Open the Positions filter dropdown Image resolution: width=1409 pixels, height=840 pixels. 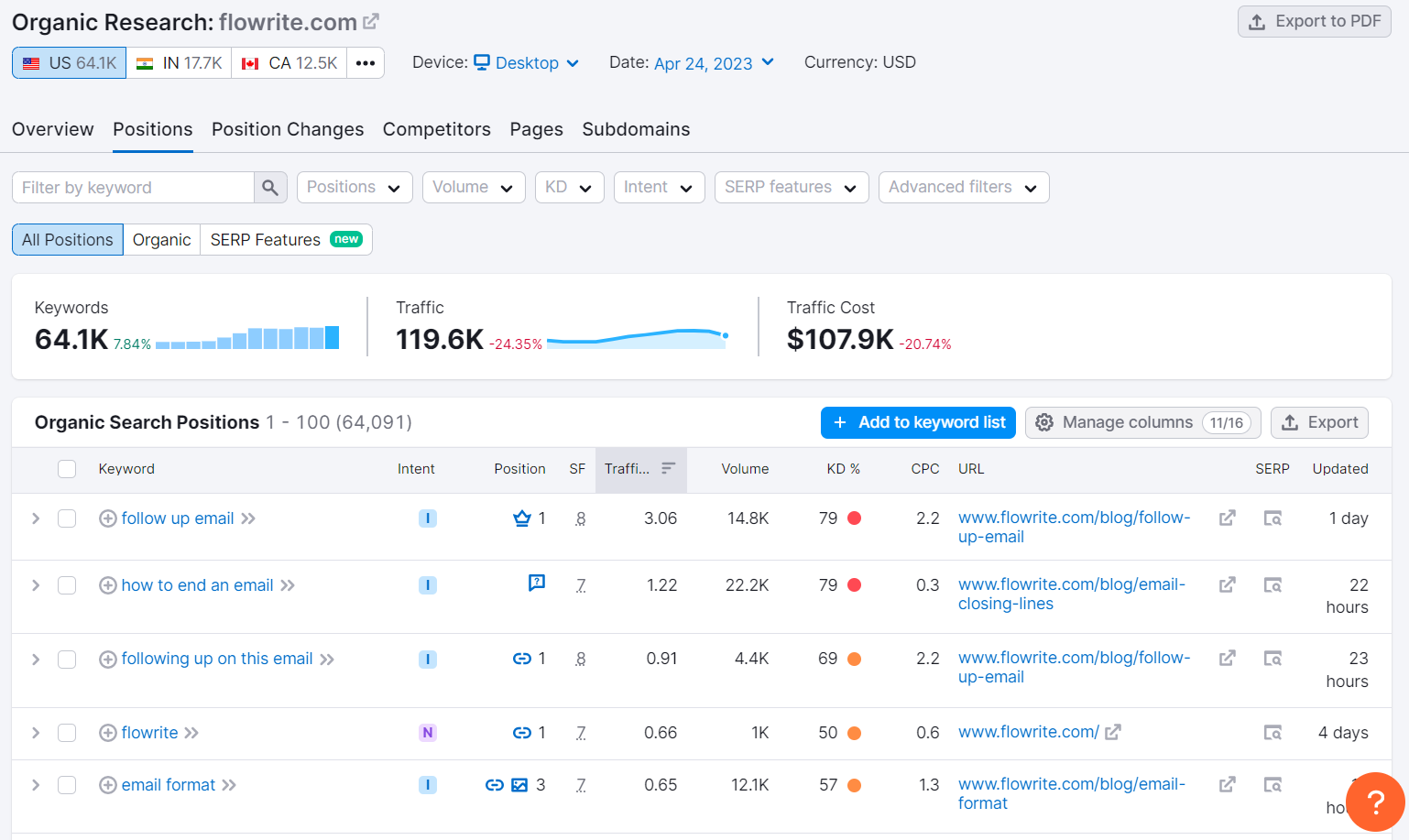tap(355, 187)
